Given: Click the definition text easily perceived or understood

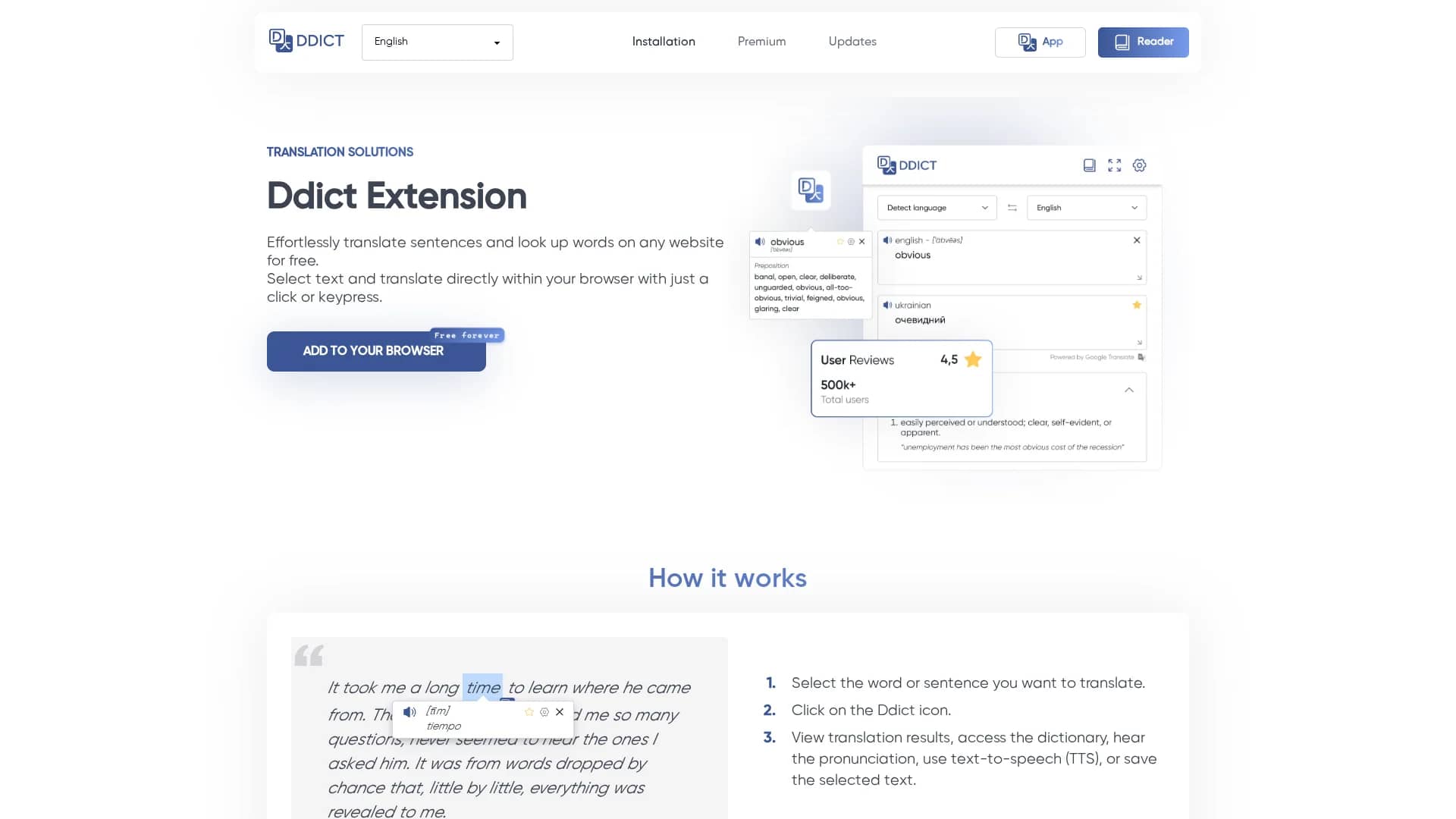Looking at the screenshot, I should tap(1006, 428).
